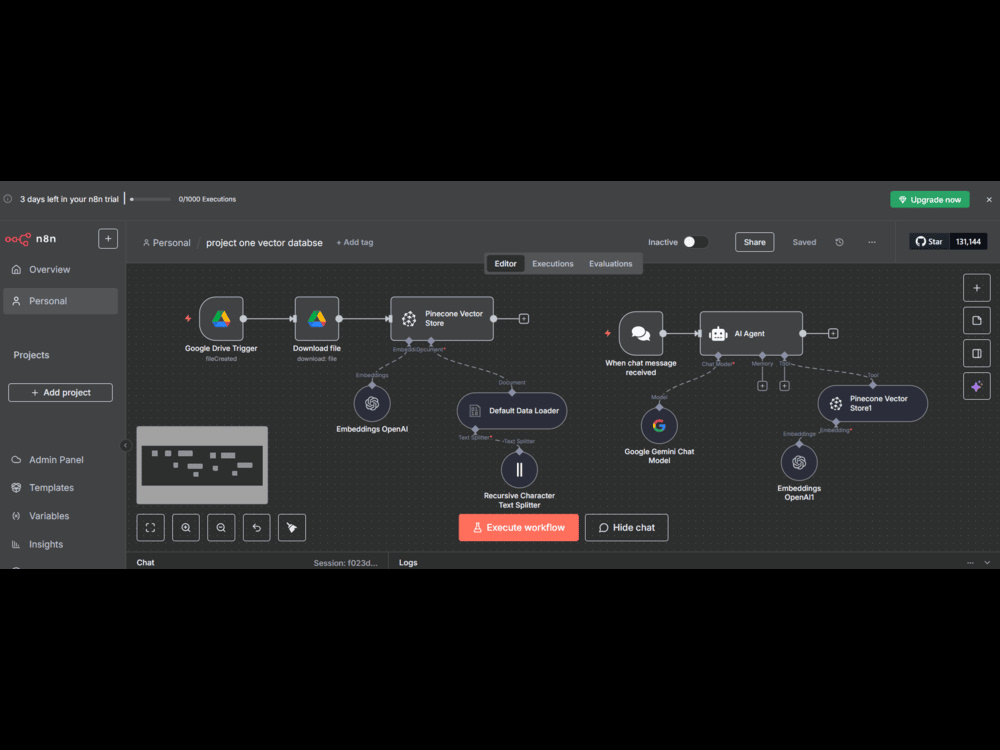Select the Download file node
This screenshot has height=750, width=1000.
(x=317, y=318)
